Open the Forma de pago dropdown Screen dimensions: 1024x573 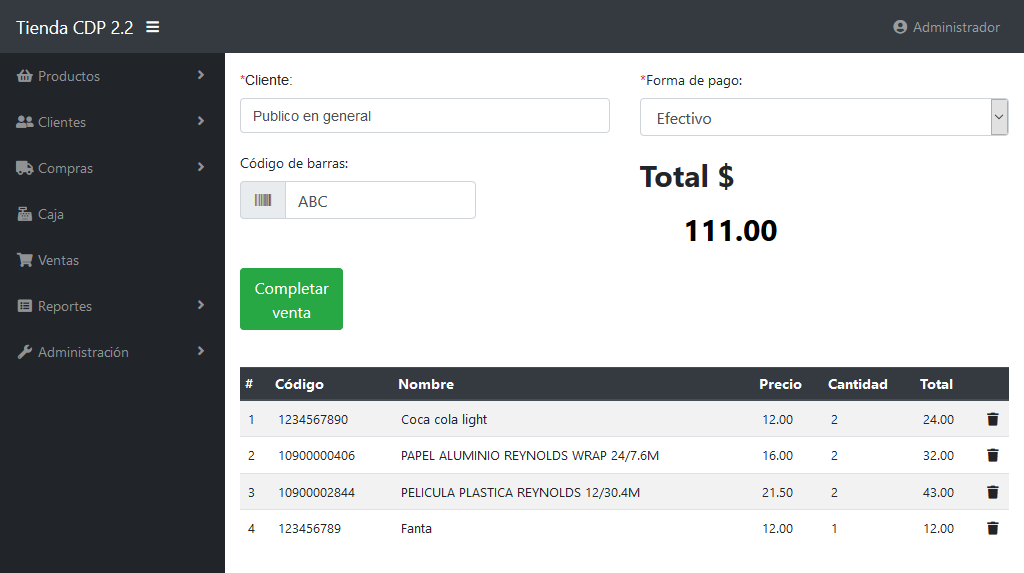click(824, 118)
